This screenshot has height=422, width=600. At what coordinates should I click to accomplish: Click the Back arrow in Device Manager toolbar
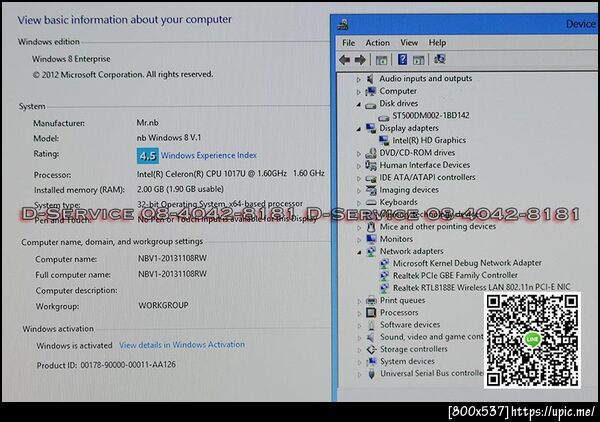pyautogui.click(x=345, y=60)
